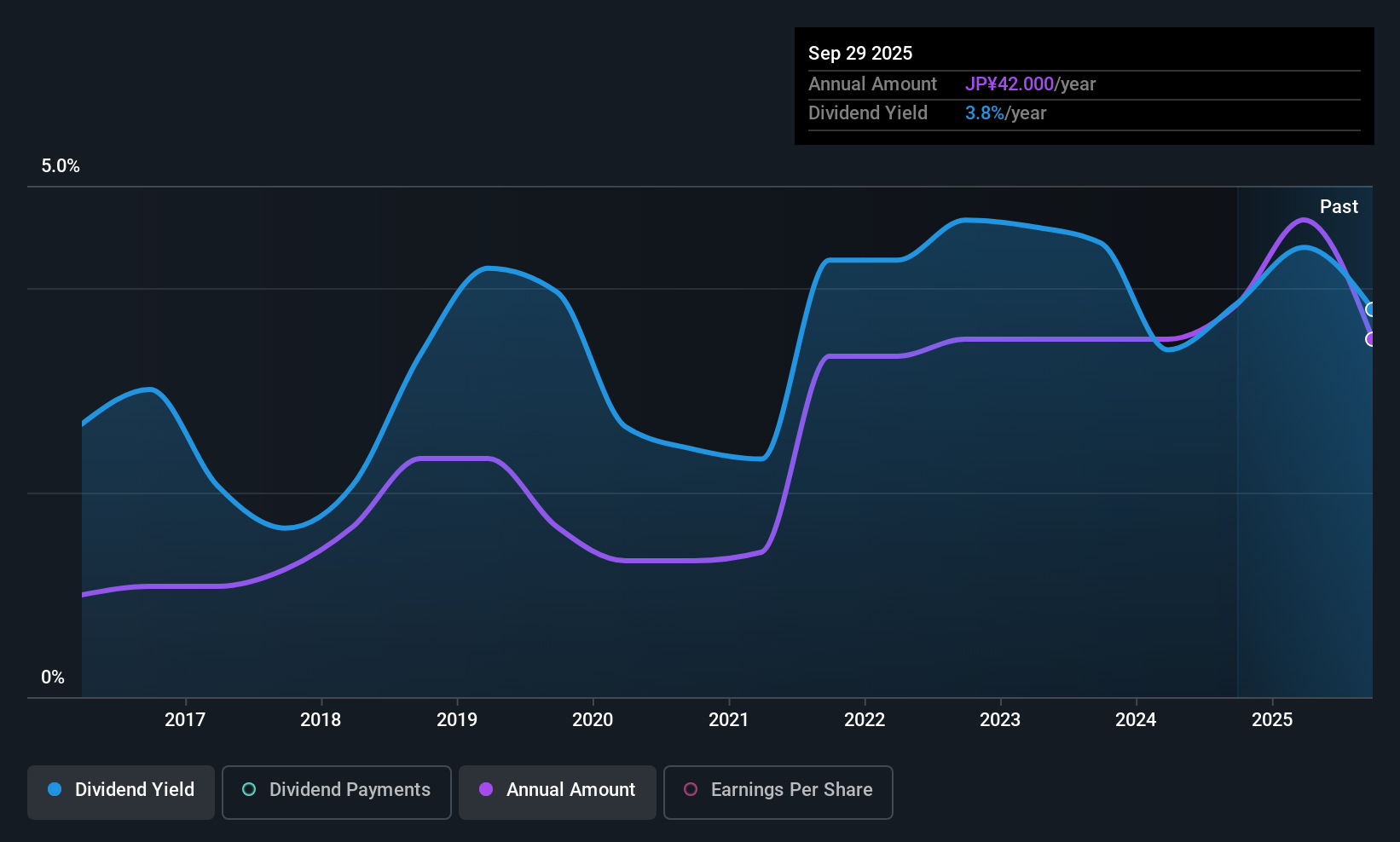Expand the Dividend Payments legend entry

[336, 790]
